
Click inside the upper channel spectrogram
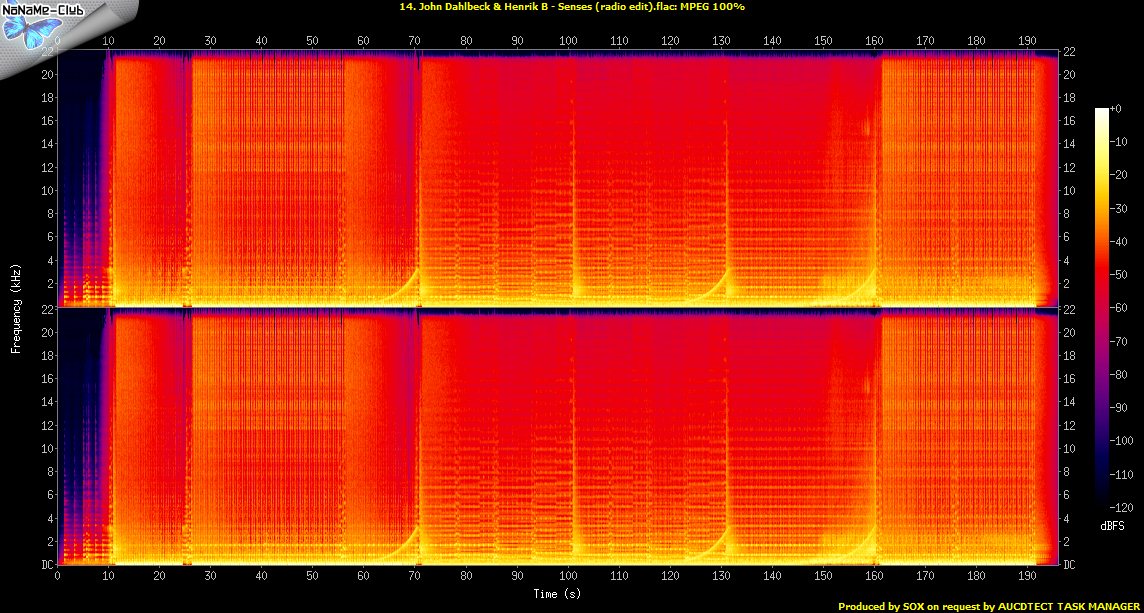558,178
